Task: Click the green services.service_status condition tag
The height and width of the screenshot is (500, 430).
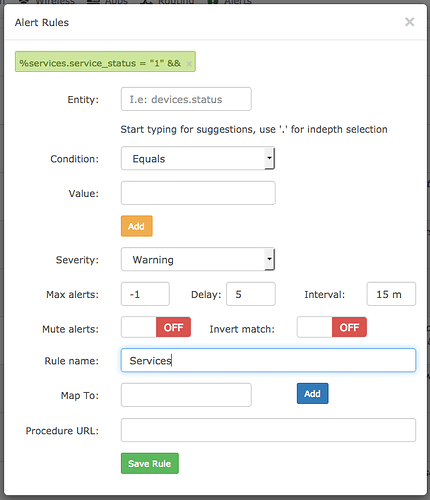Action: pos(100,63)
